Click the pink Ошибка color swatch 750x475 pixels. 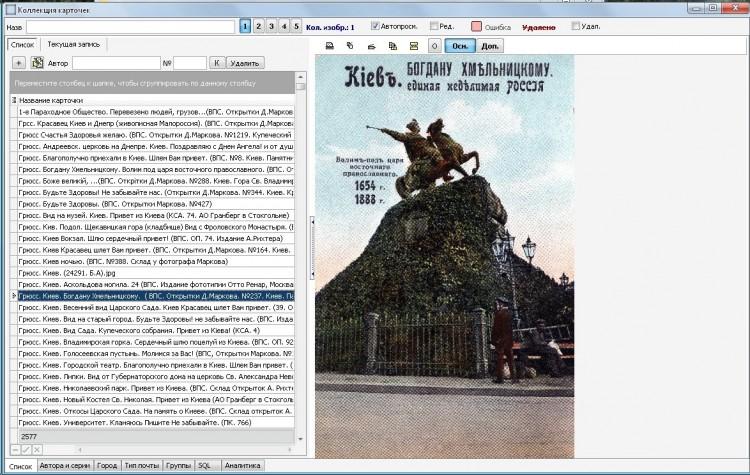click(x=476, y=26)
